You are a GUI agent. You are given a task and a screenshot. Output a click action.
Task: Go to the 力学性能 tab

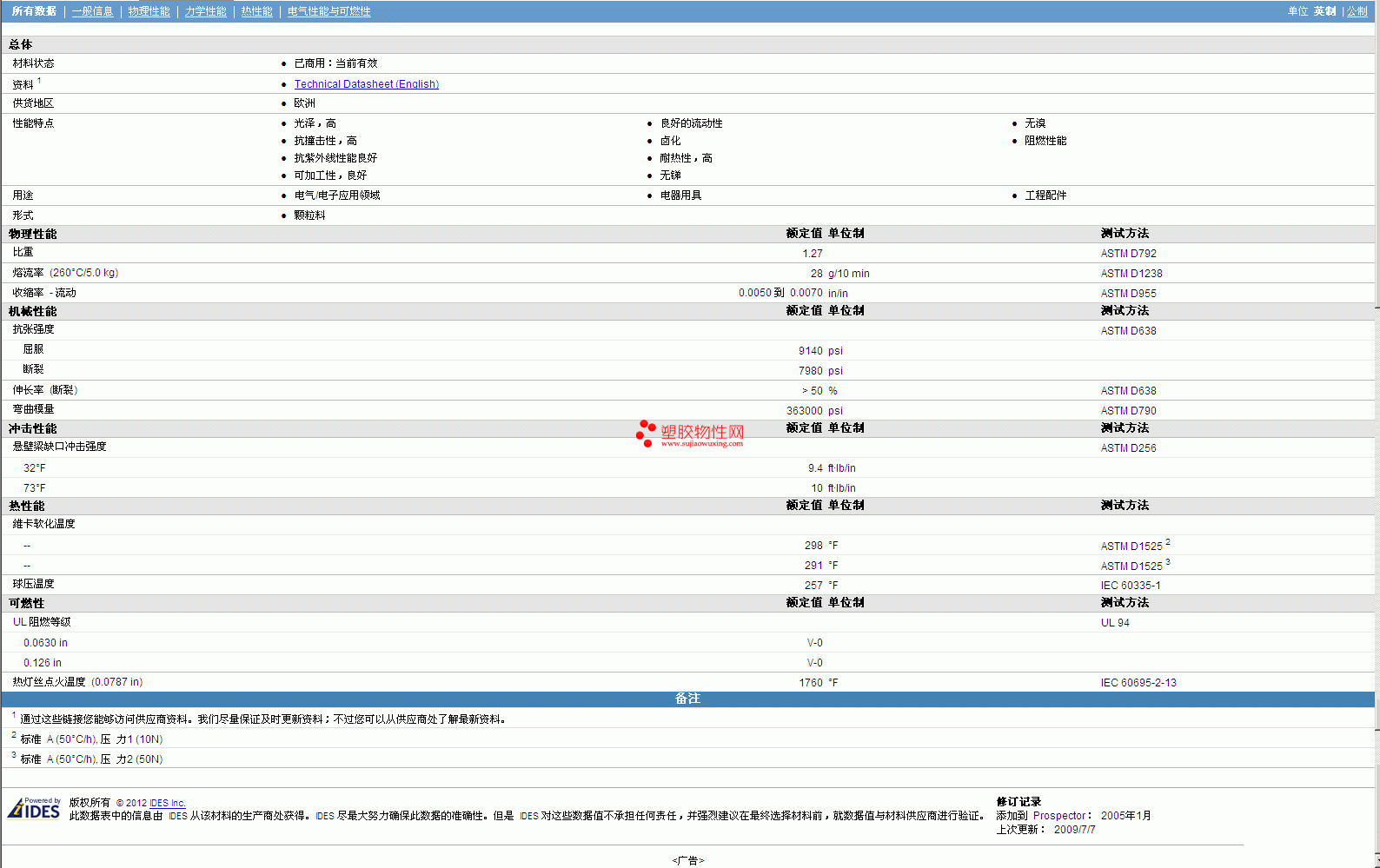(x=205, y=11)
